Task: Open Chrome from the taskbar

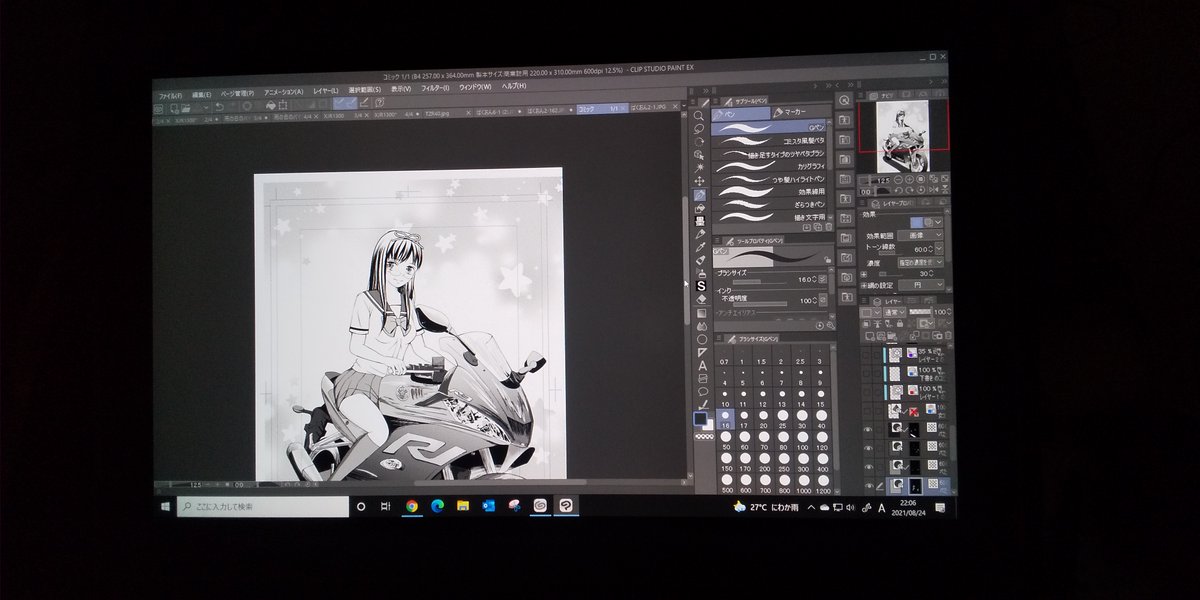Action: coord(411,506)
